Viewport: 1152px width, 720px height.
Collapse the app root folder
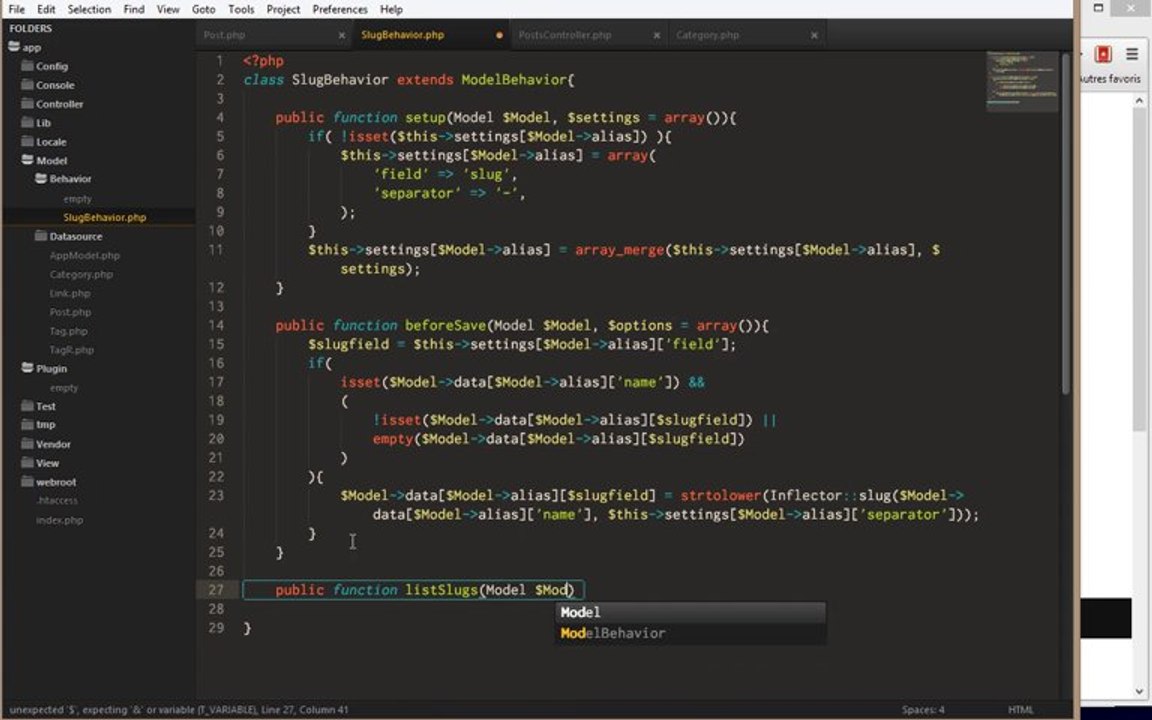click(x=24, y=48)
